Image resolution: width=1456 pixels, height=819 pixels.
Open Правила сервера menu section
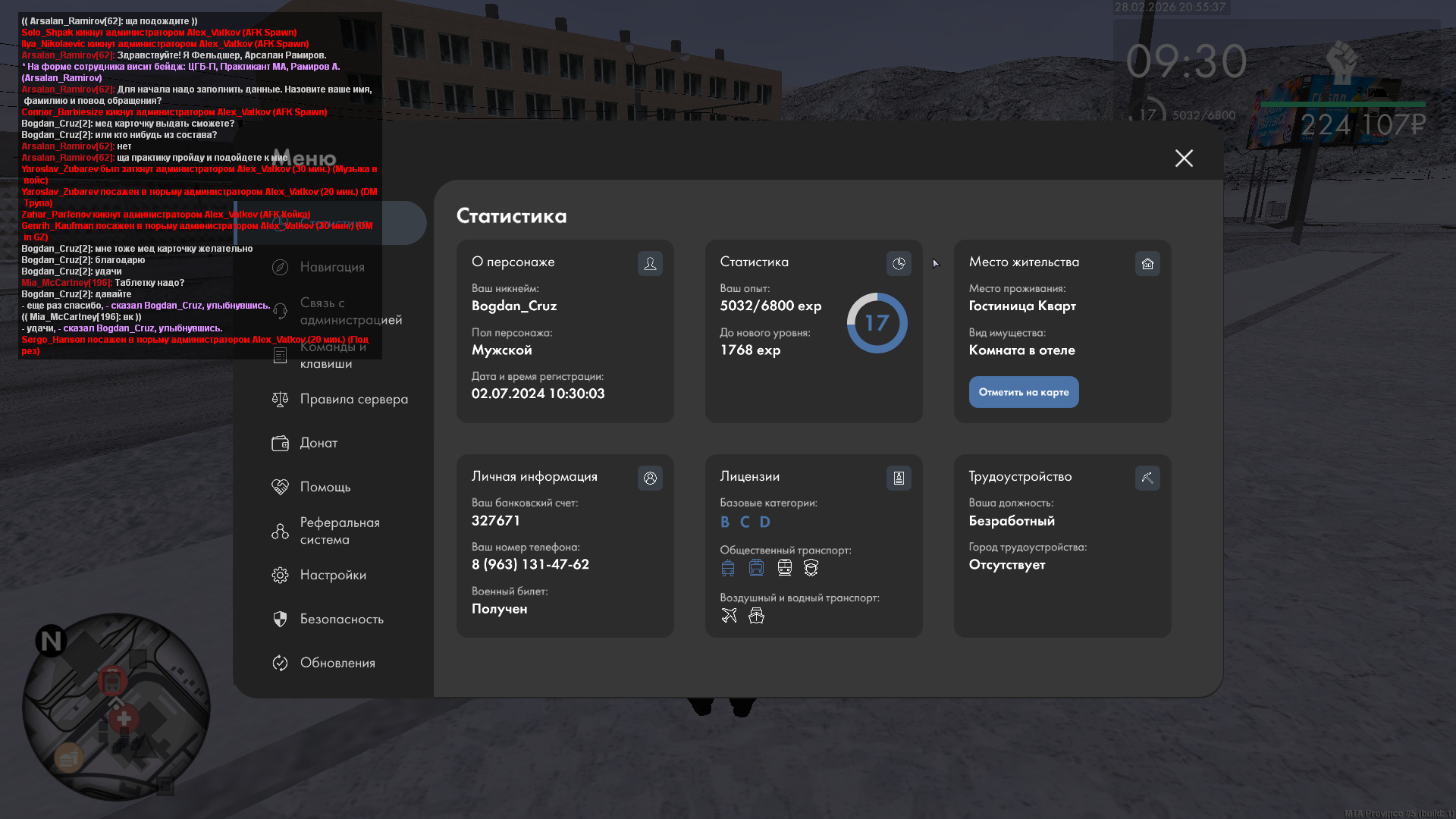[353, 399]
